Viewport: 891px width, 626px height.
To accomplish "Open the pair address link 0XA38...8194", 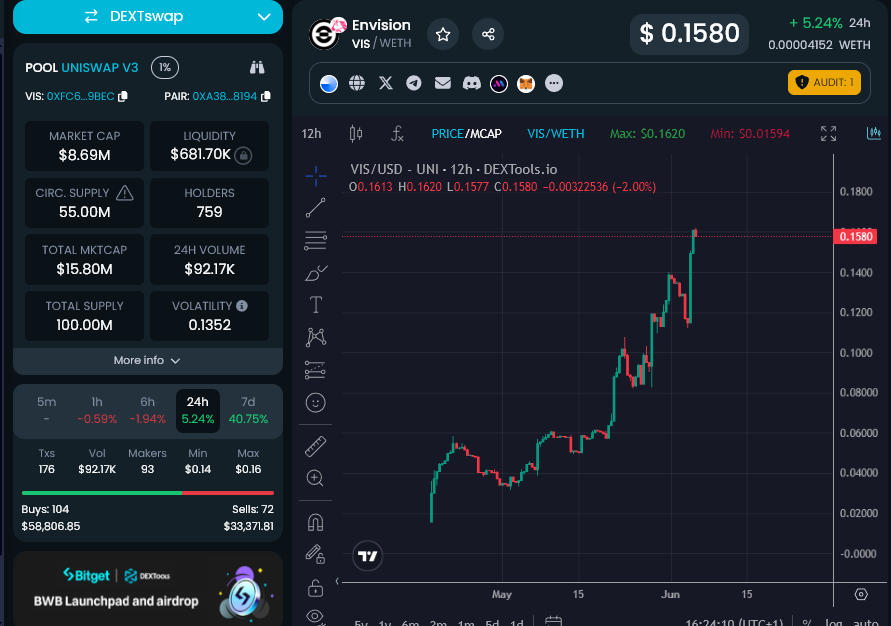I will pos(224,97).
